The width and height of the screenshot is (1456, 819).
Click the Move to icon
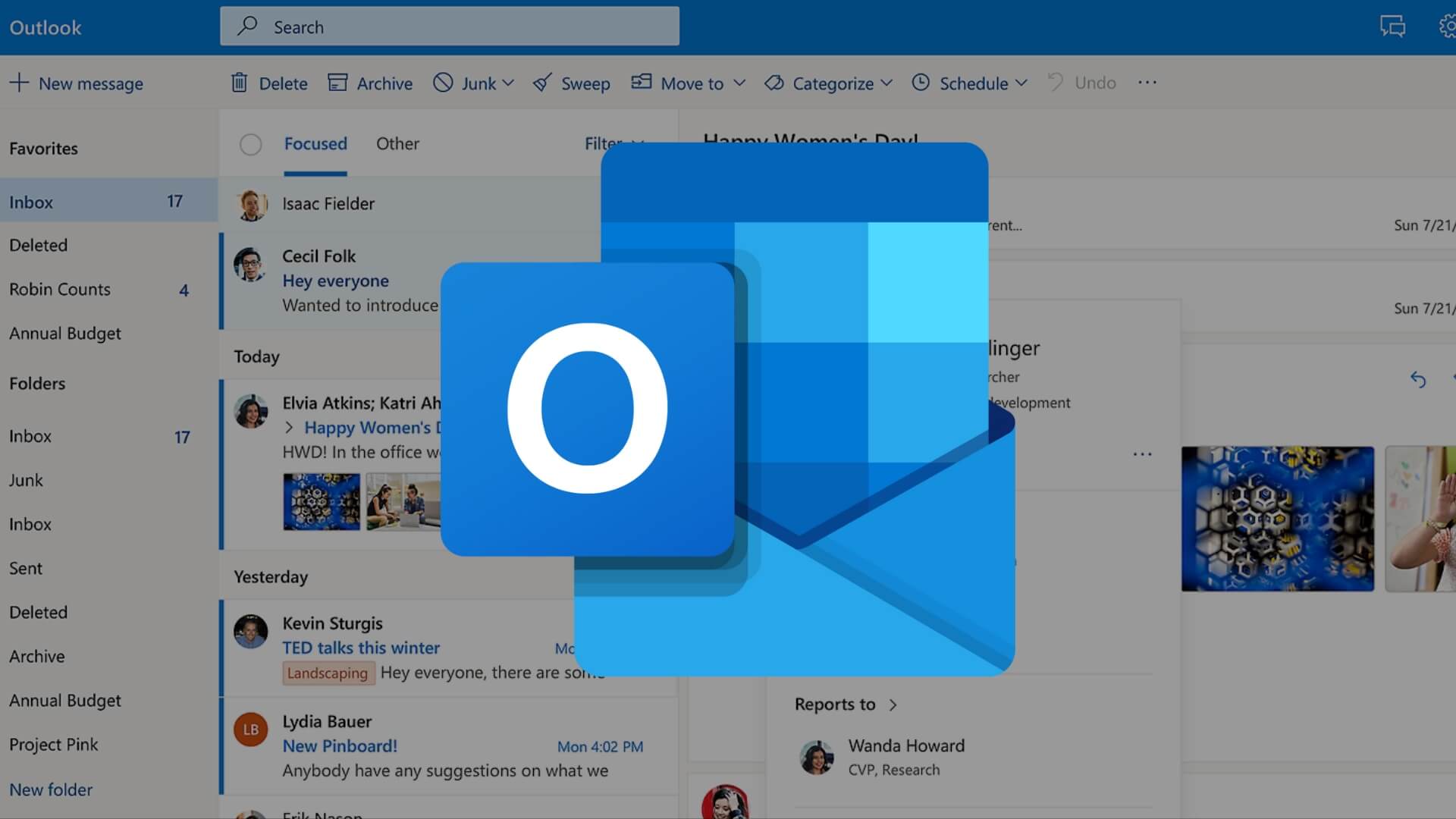(x=640, y=82)
